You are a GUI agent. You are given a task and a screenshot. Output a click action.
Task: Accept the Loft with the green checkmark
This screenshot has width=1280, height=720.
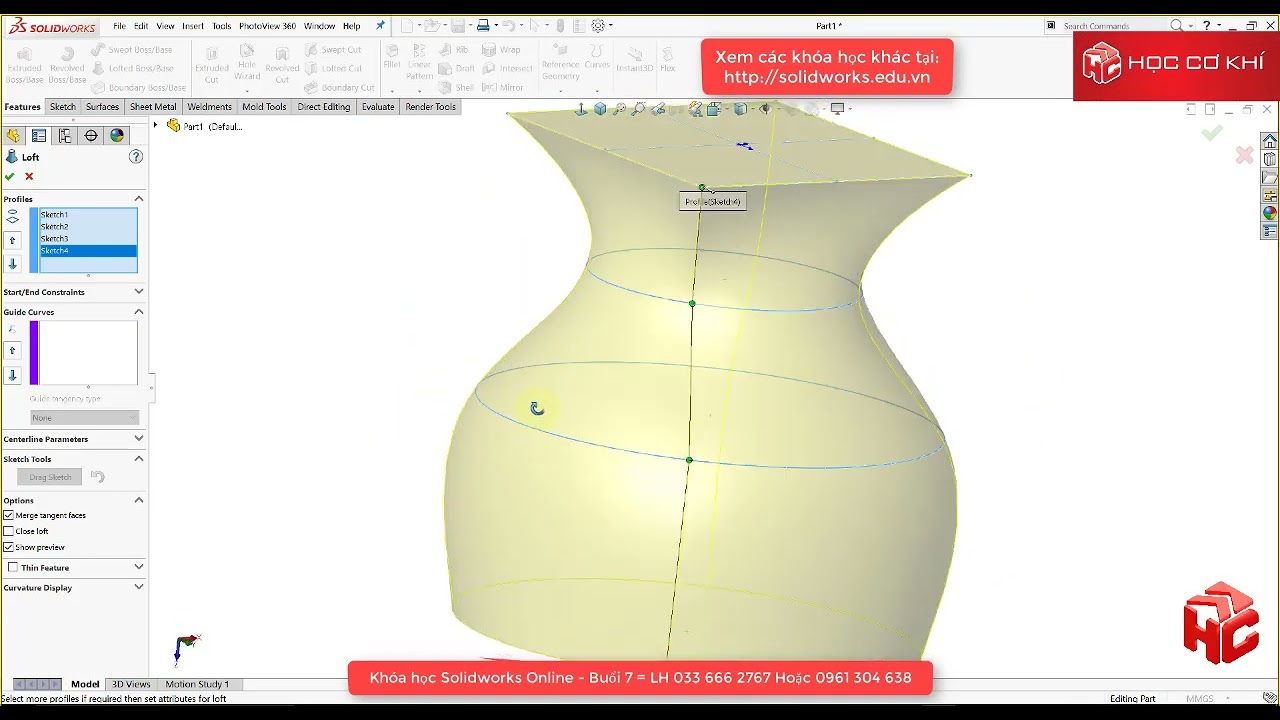pos(10,176)
